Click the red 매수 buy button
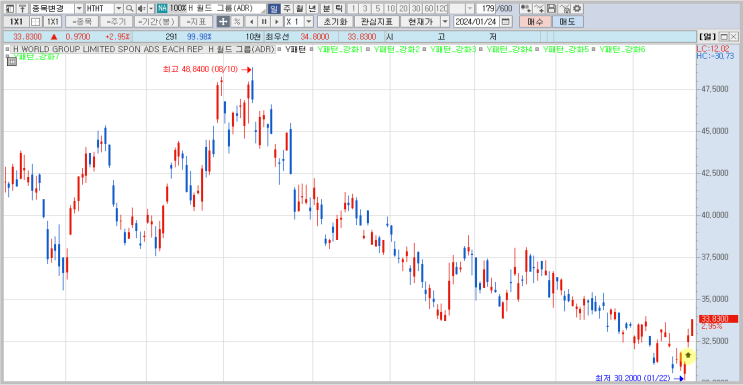 (535, 21)
